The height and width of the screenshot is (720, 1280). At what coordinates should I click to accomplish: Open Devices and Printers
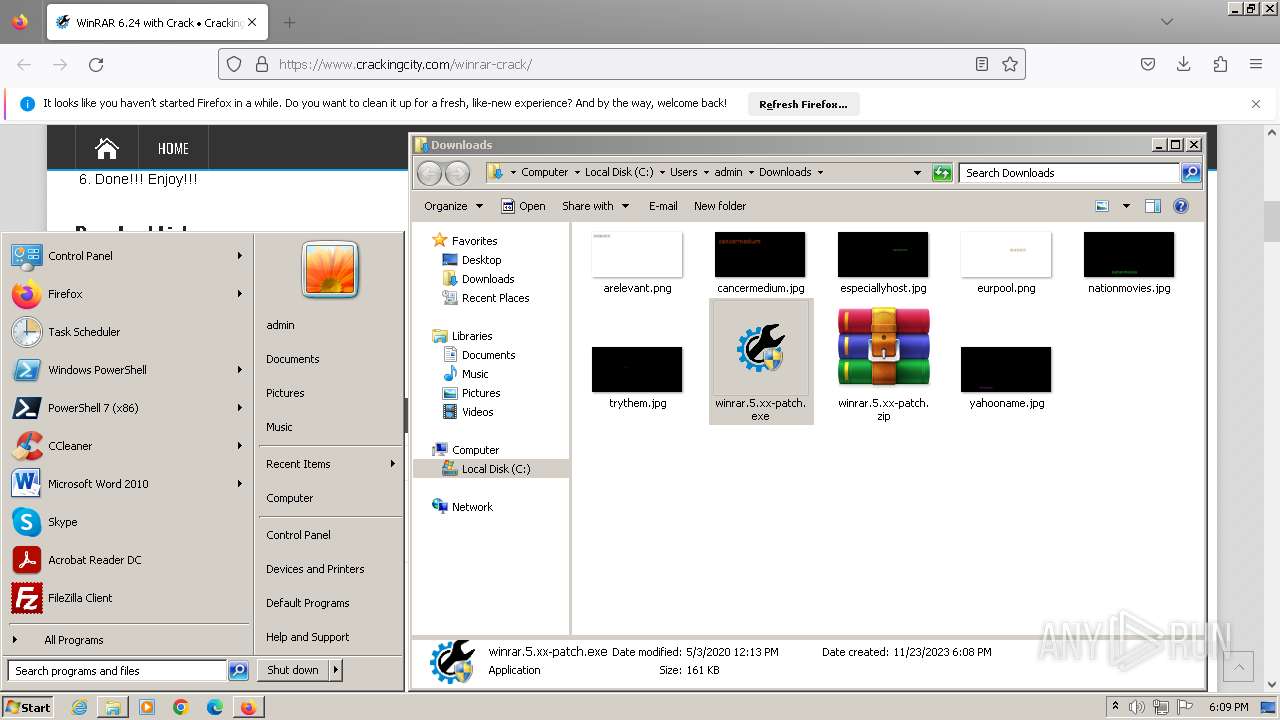(315, 569)
